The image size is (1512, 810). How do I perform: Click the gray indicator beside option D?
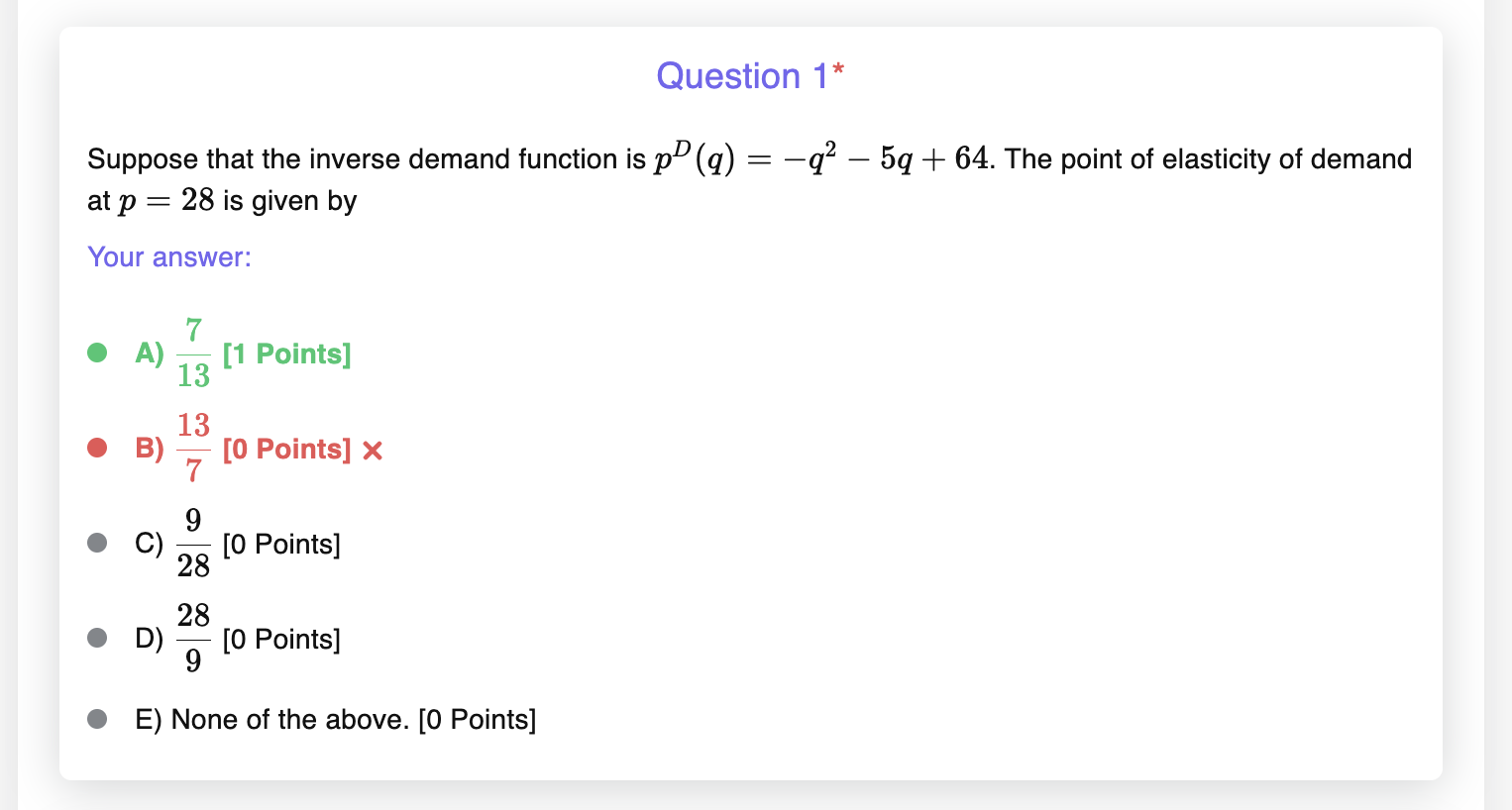[x=97, y=638]
